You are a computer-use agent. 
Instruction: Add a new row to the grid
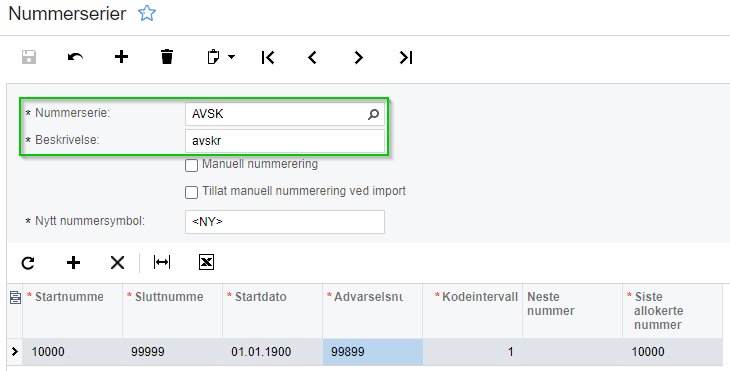click(x=73, y=263)
